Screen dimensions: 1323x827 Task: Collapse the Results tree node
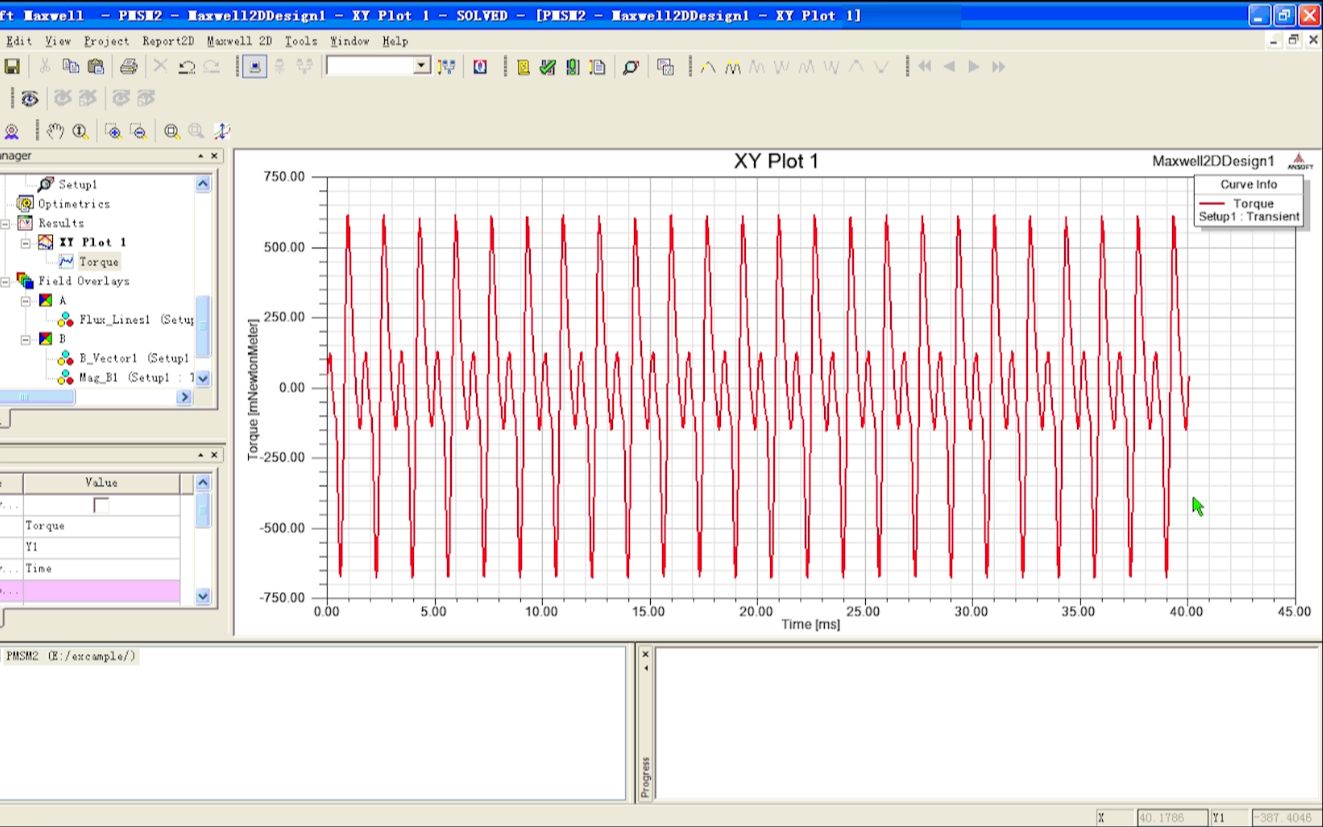click(5, 223)
